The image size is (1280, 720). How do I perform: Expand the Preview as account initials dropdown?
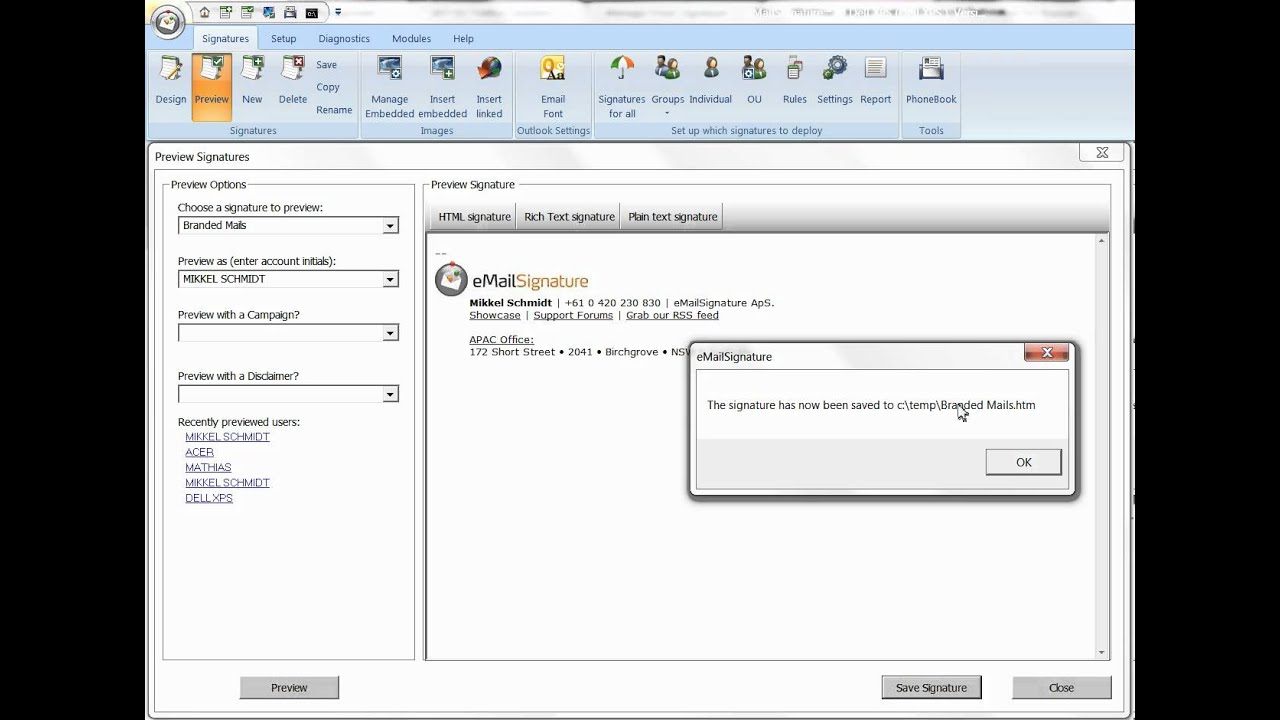(390, 280)
